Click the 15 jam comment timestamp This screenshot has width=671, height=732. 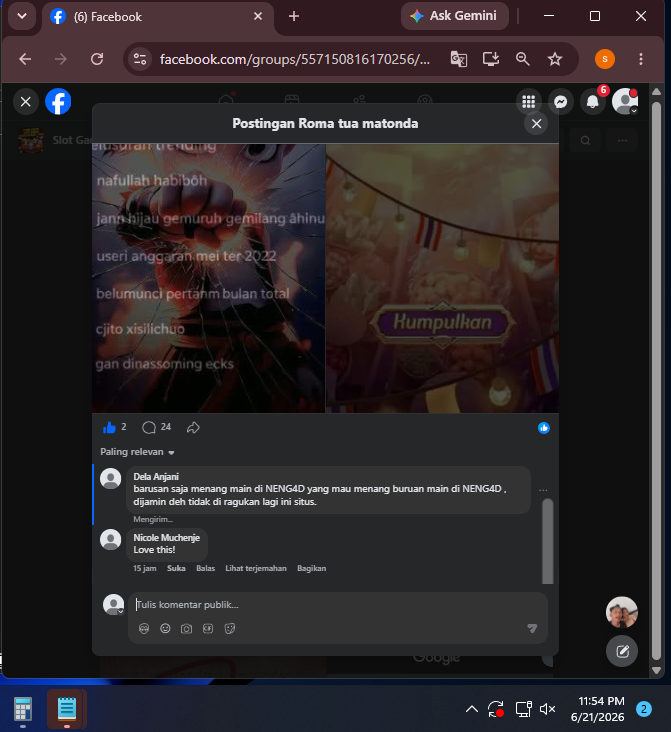point(144,568)
